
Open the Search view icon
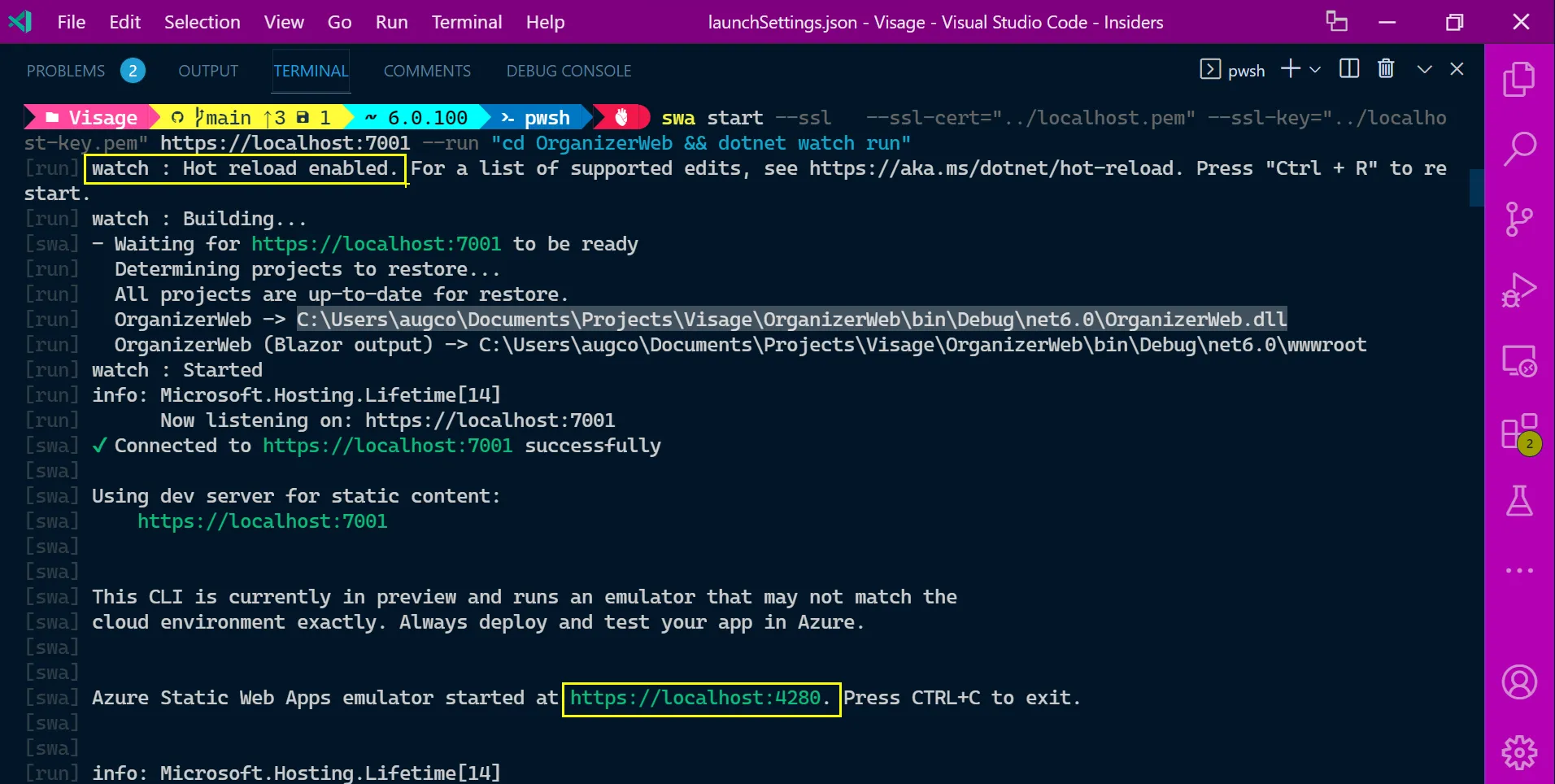pos(1518,150)
